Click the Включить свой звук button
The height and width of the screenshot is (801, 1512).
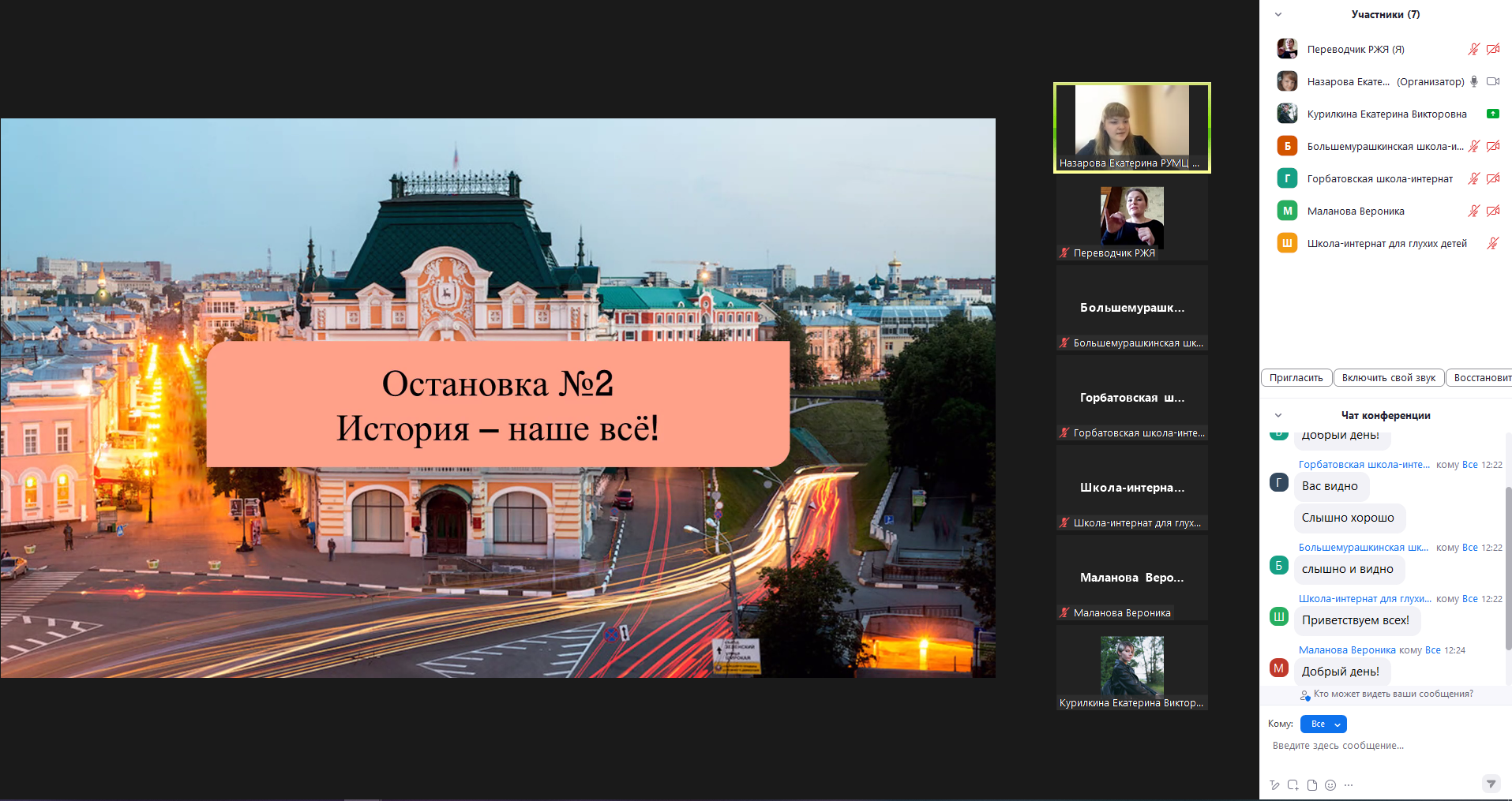(x=1389, y=378)
